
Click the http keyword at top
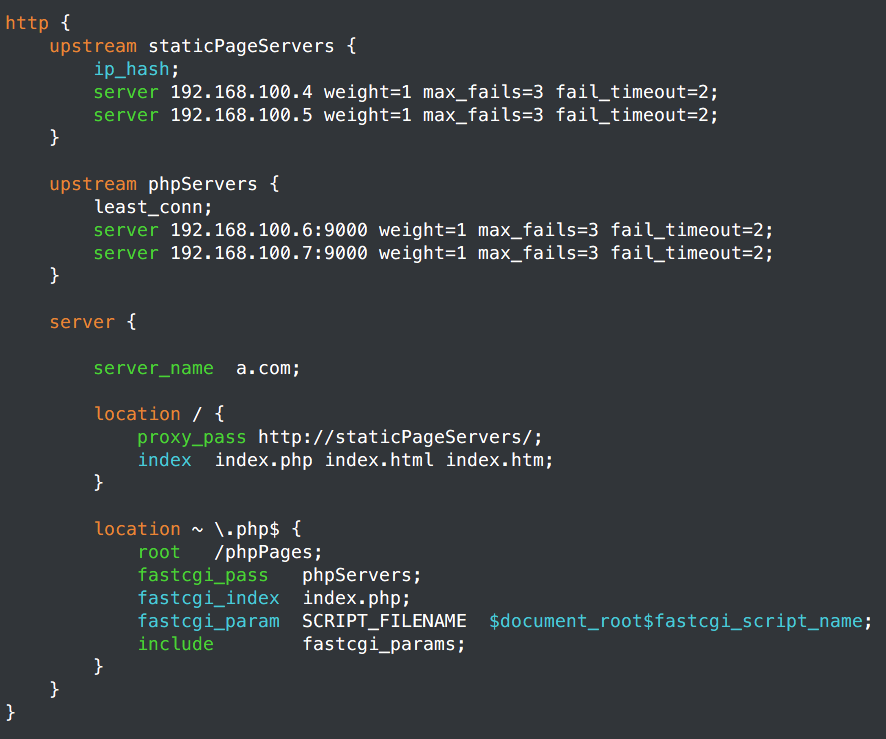(x=27, y=23)
